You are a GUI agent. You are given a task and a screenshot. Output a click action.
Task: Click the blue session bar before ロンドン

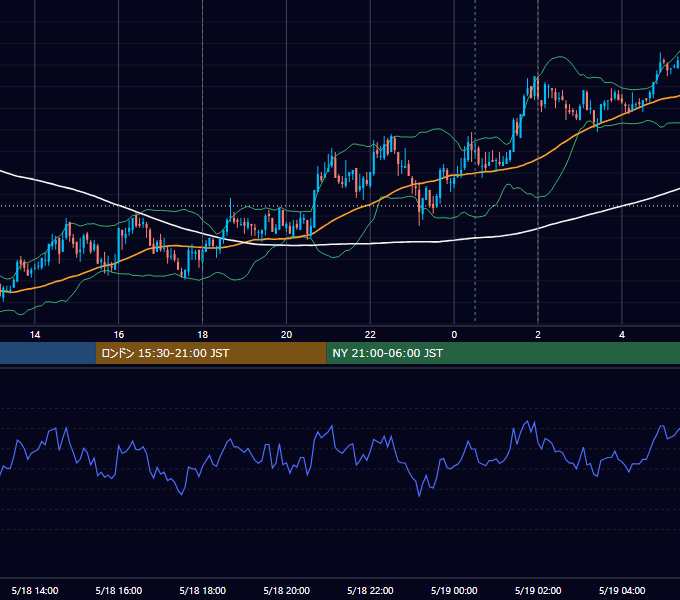48,353
